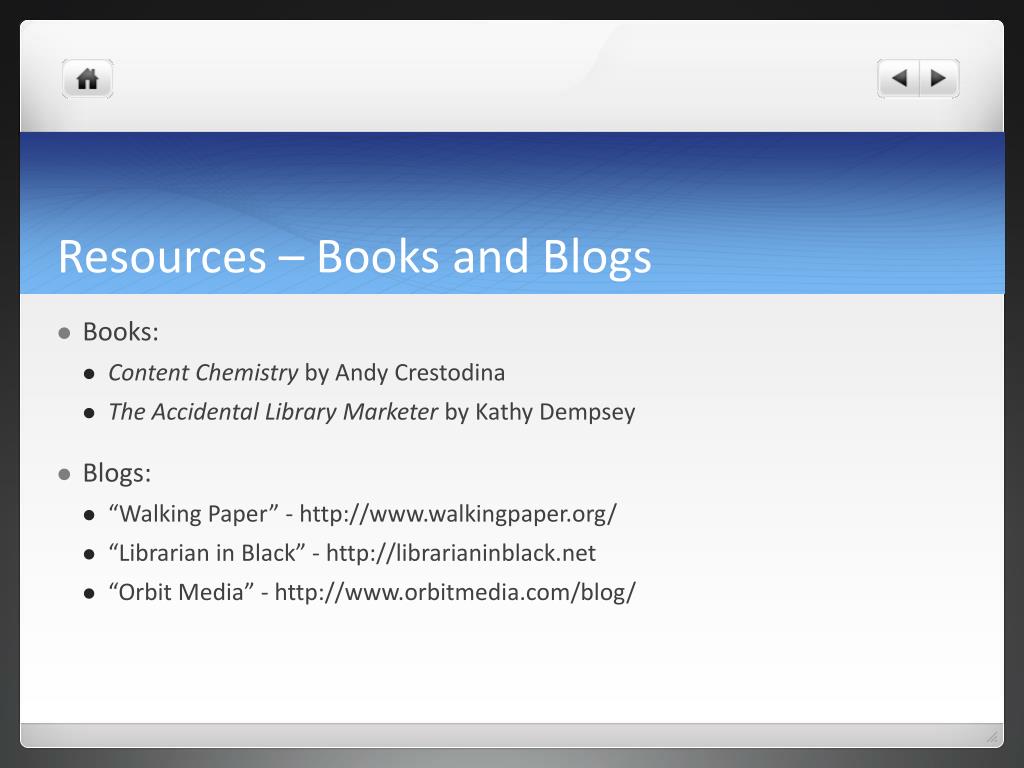This screenshot has width=1024, height=768.
Task: Click the "Walking Paper" blog name
Action: 194,514
